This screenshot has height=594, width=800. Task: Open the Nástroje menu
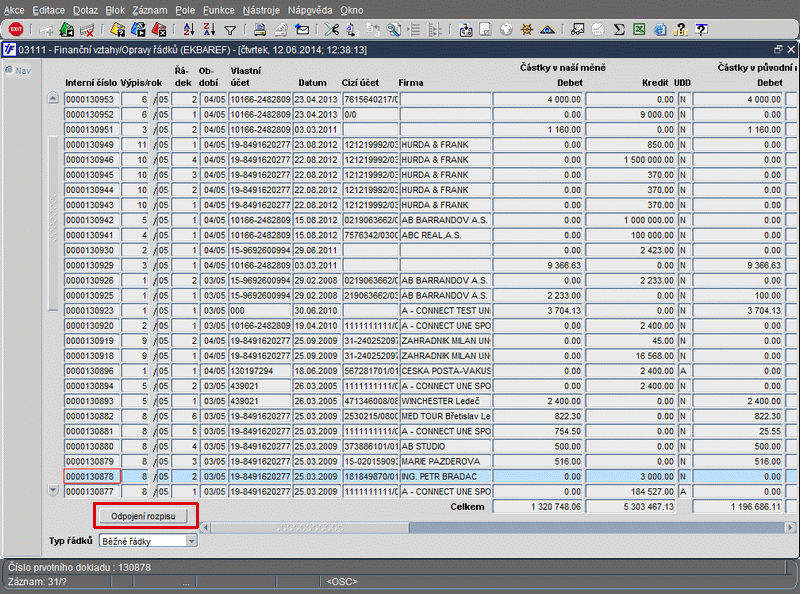pos(261,10)
